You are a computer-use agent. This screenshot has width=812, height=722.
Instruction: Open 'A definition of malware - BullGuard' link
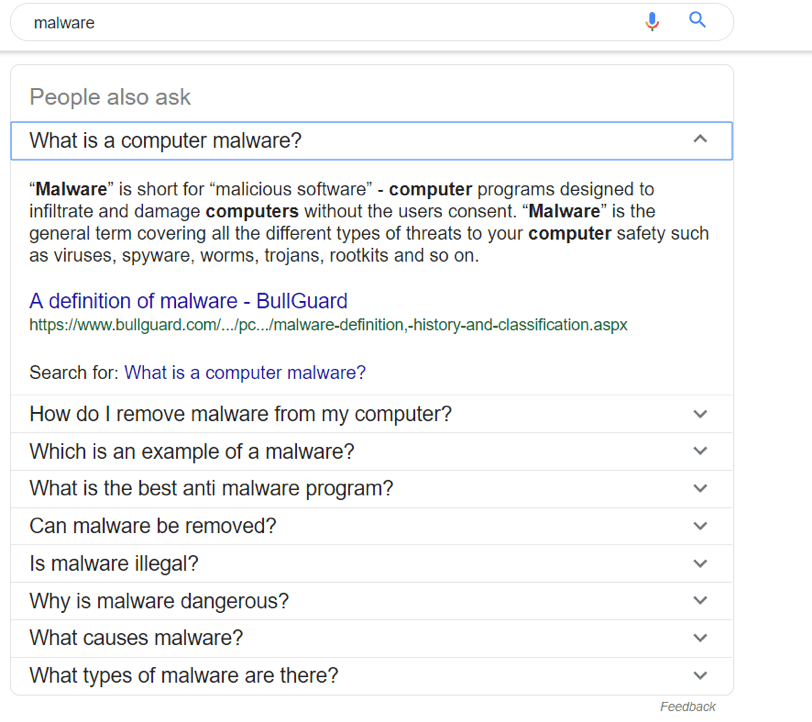coord(188,301)
